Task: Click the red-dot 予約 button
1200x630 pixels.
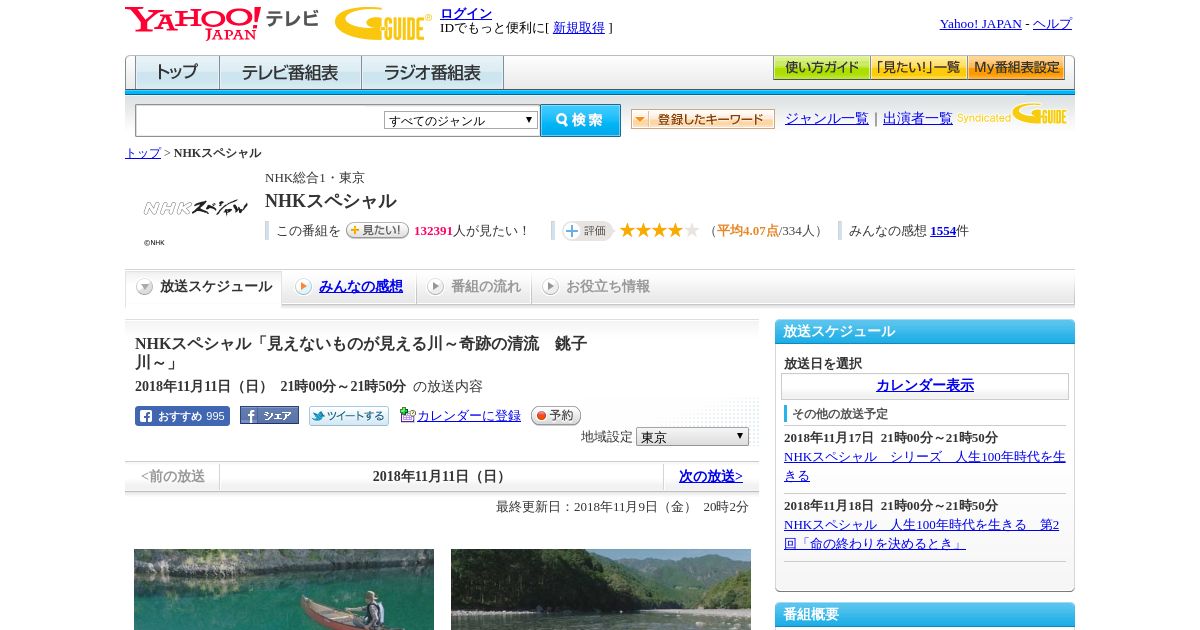Action: tap(555, 415)
